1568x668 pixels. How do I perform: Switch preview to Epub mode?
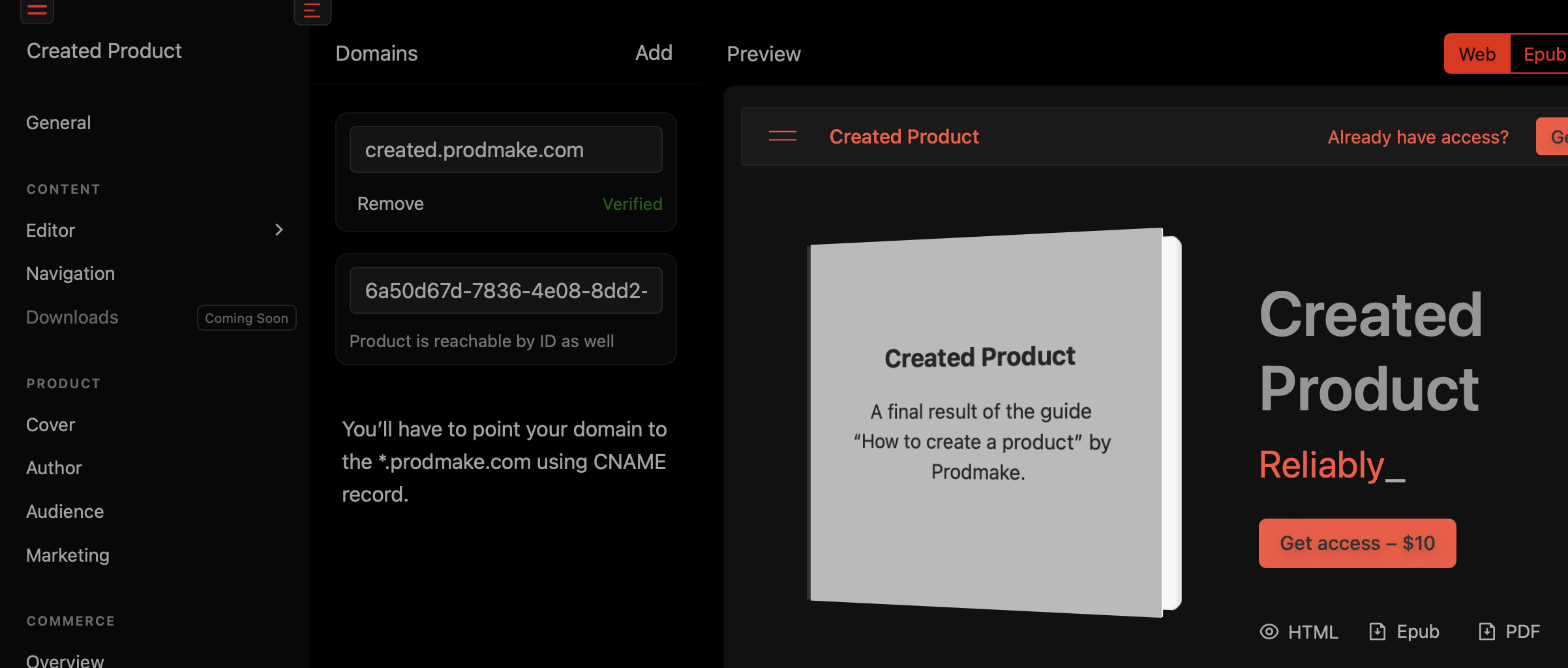[1543, 54]
